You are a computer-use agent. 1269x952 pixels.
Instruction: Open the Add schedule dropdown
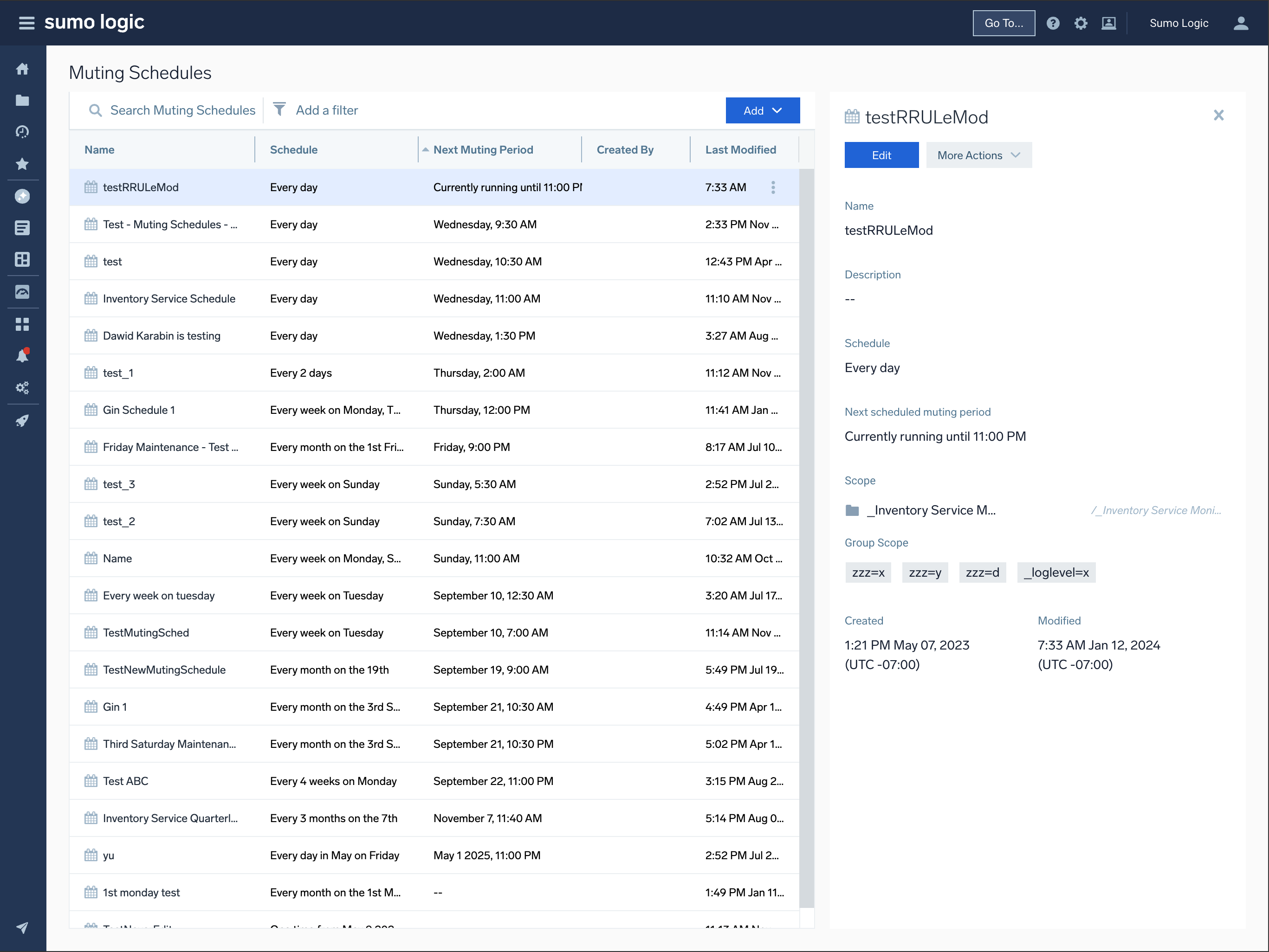(763, 110)
